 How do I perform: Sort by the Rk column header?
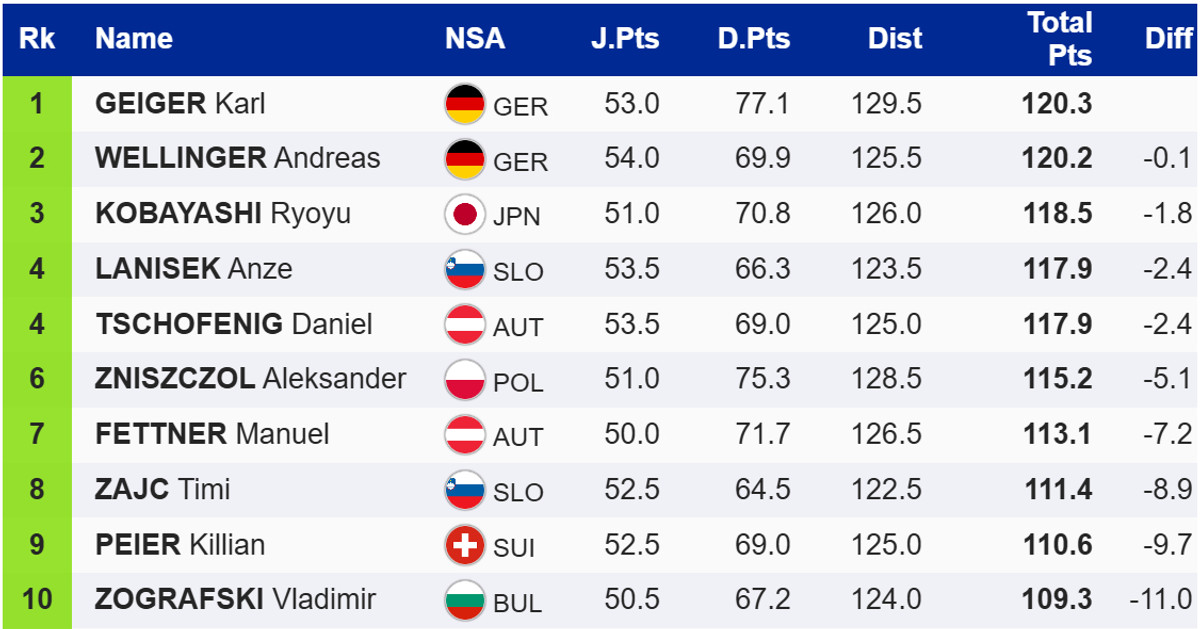(37, 39)
